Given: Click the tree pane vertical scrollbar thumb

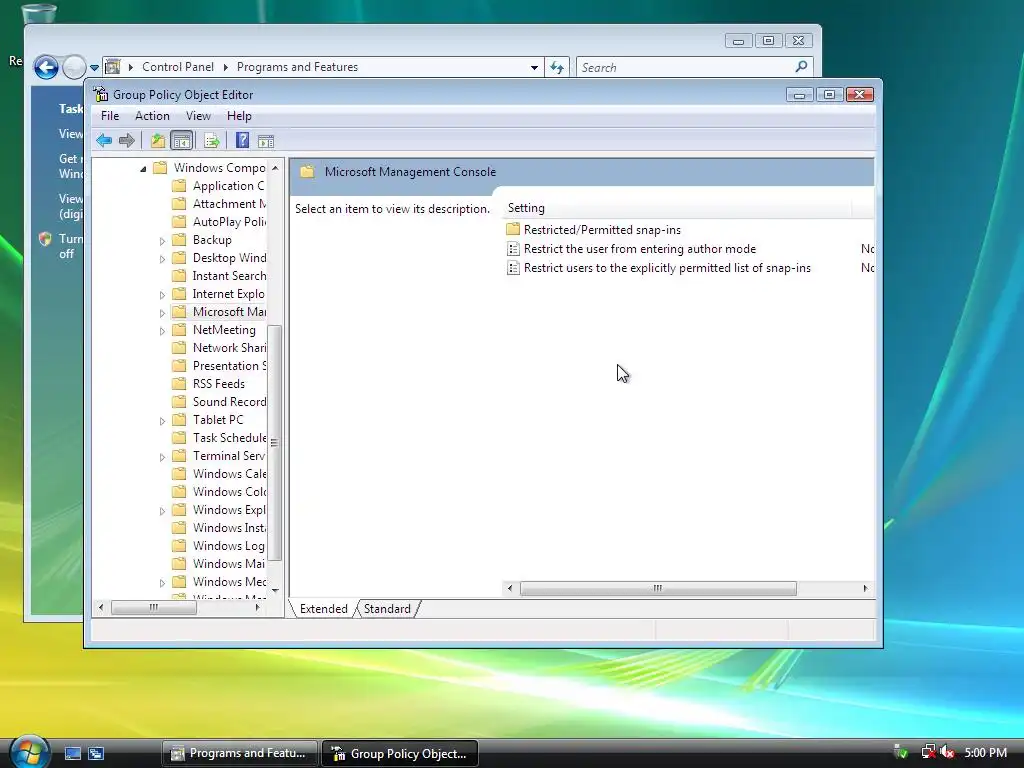Looking at the screenshot, I should click(x=275, y=443).
